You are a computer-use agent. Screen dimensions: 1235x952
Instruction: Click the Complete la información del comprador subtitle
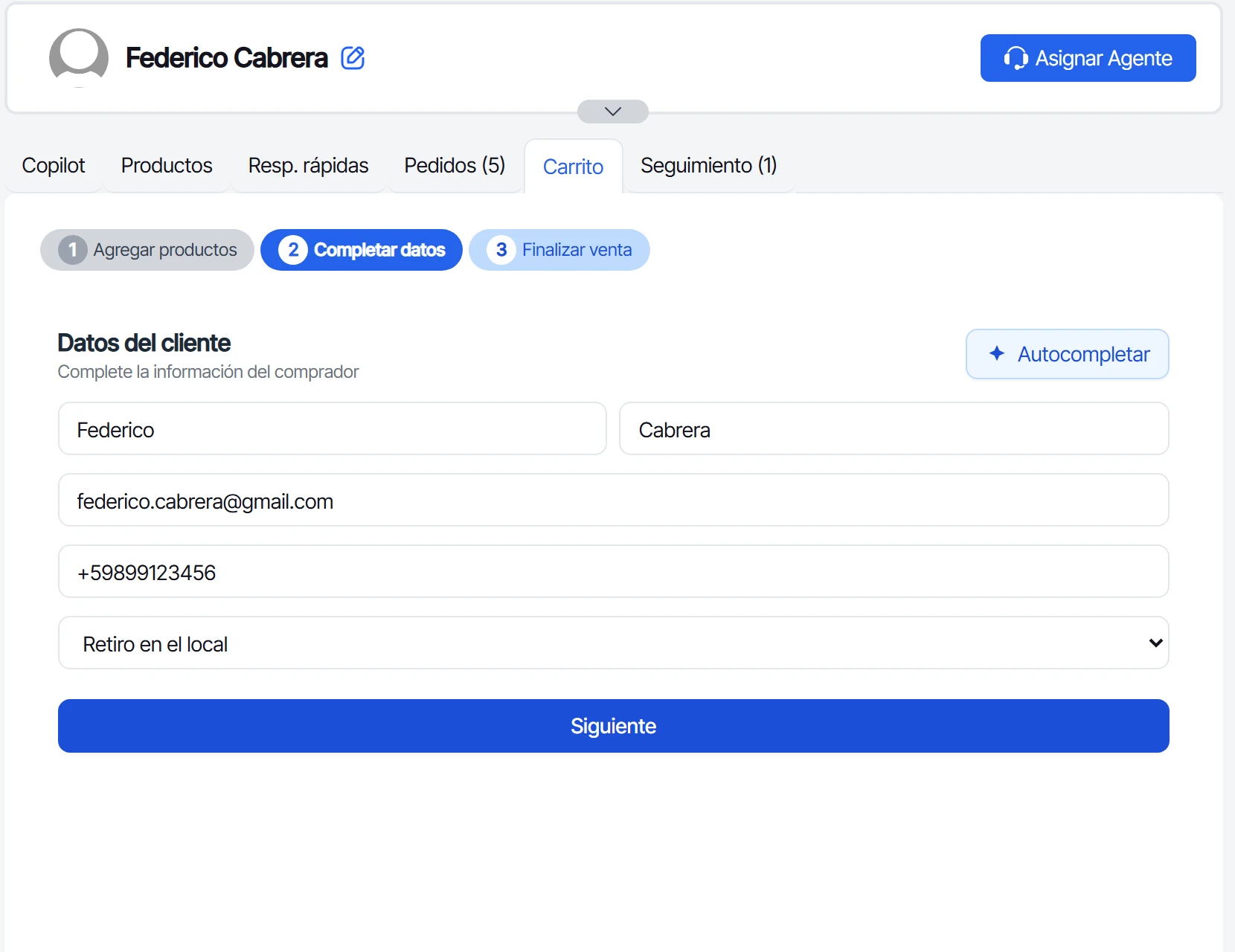tap(208, 372)
